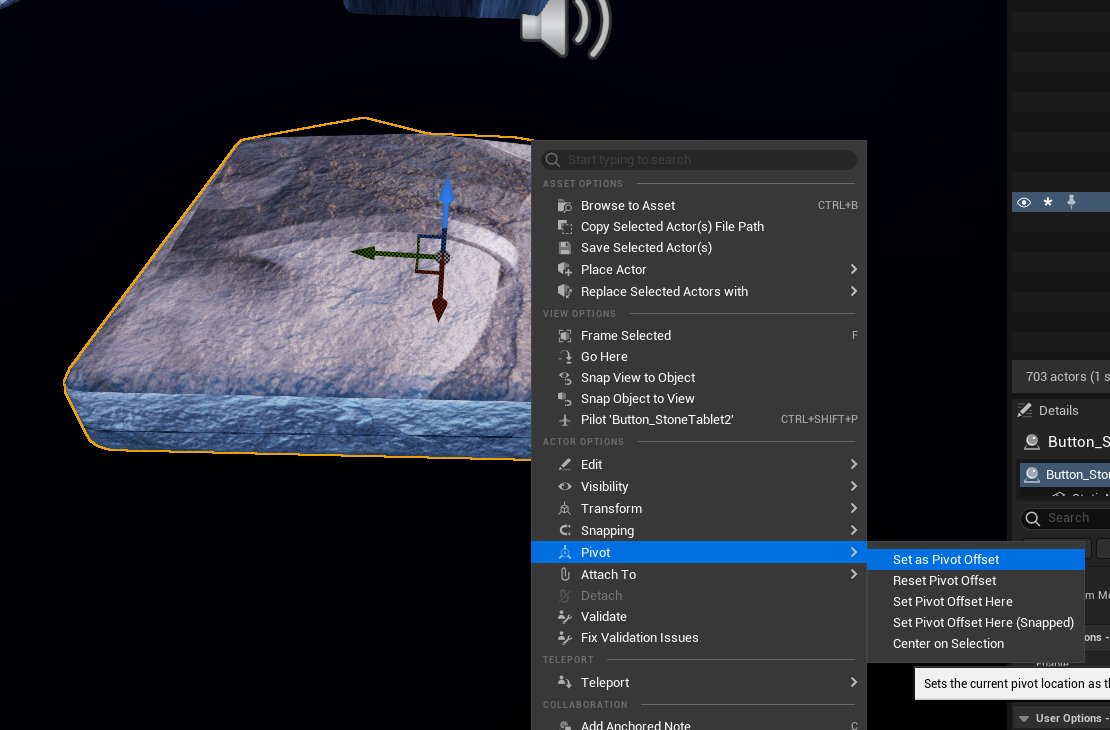Image resolution: width=1110 pixels, height=730 pixels.
Task: Select Validate menu entry
Action: 699,617
